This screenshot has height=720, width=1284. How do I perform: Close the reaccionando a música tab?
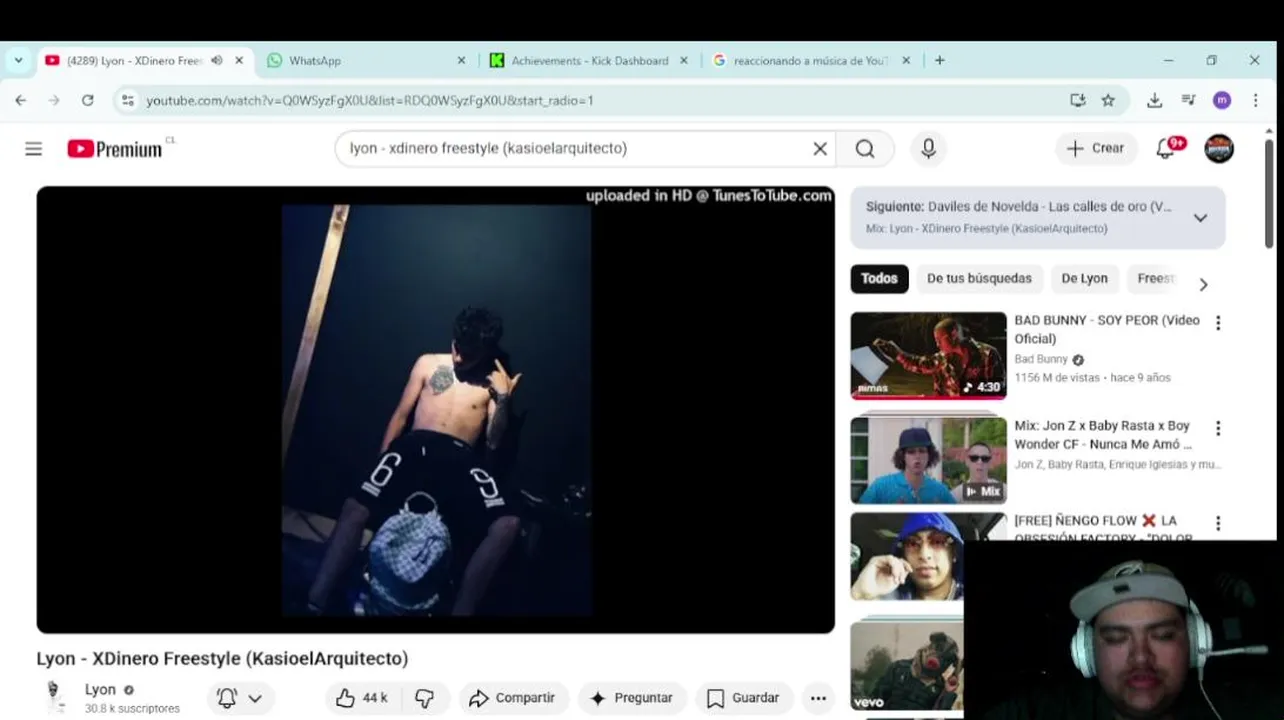tap(906, 60)
